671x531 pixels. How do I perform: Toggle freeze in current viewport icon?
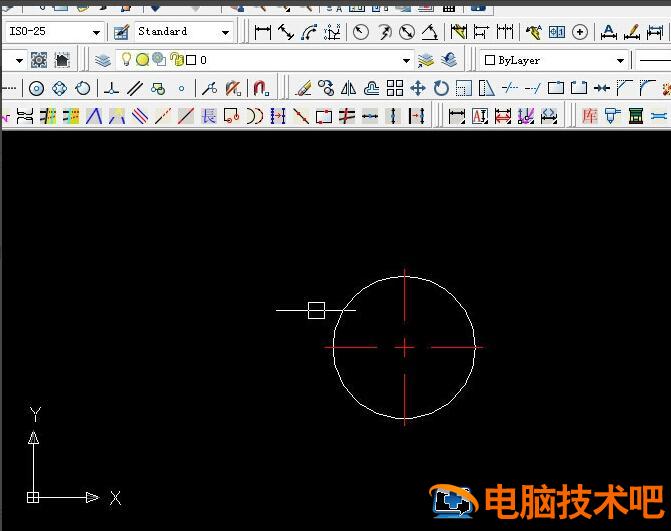159,59
